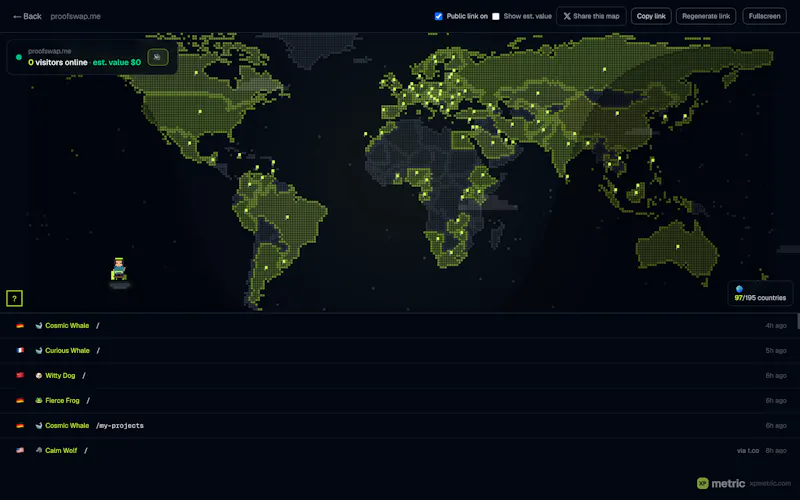
Task: Click the 4h ago timestamp
Action: [x=776, y=326]
